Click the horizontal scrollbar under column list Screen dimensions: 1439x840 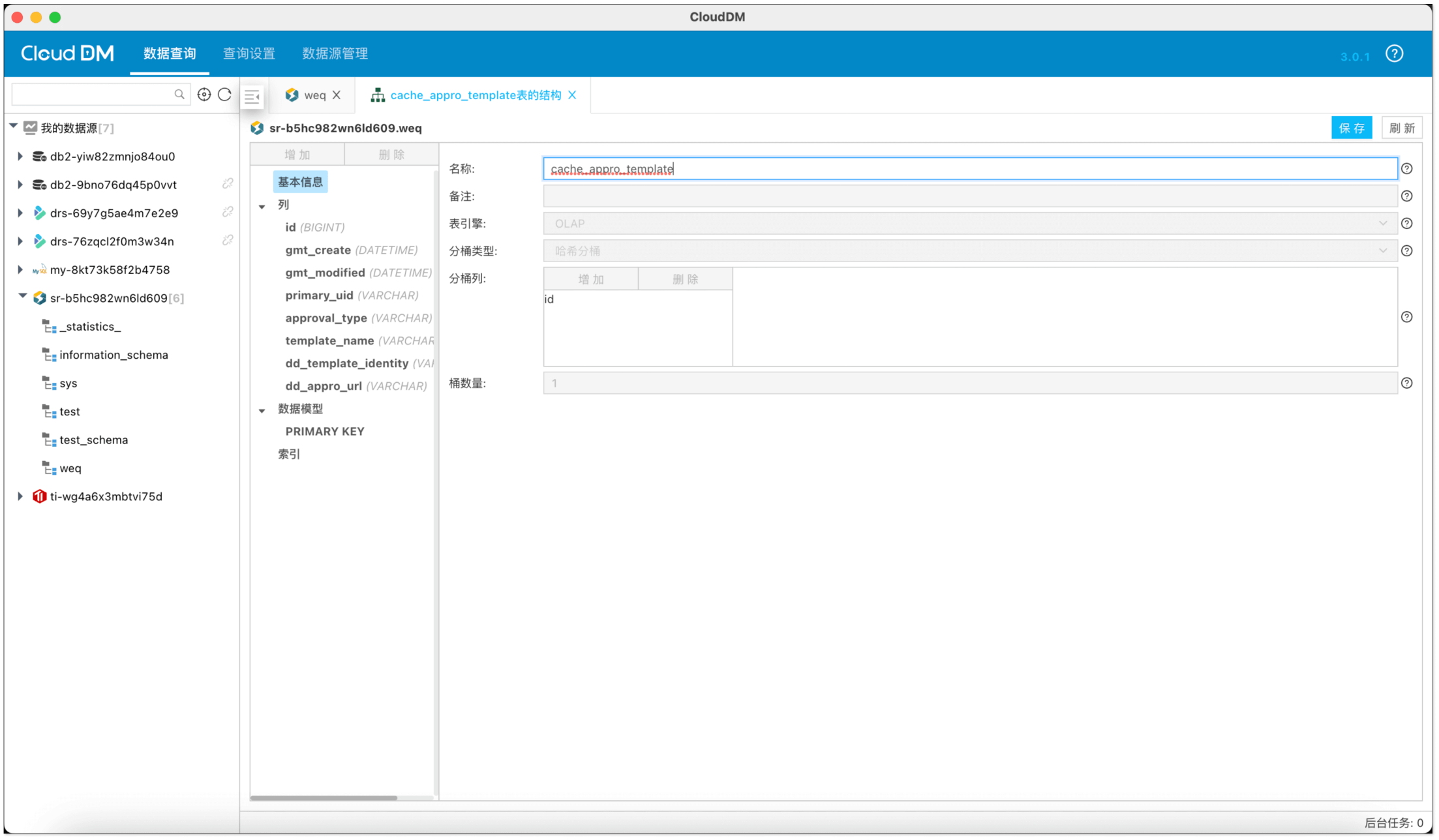[324, 798]
